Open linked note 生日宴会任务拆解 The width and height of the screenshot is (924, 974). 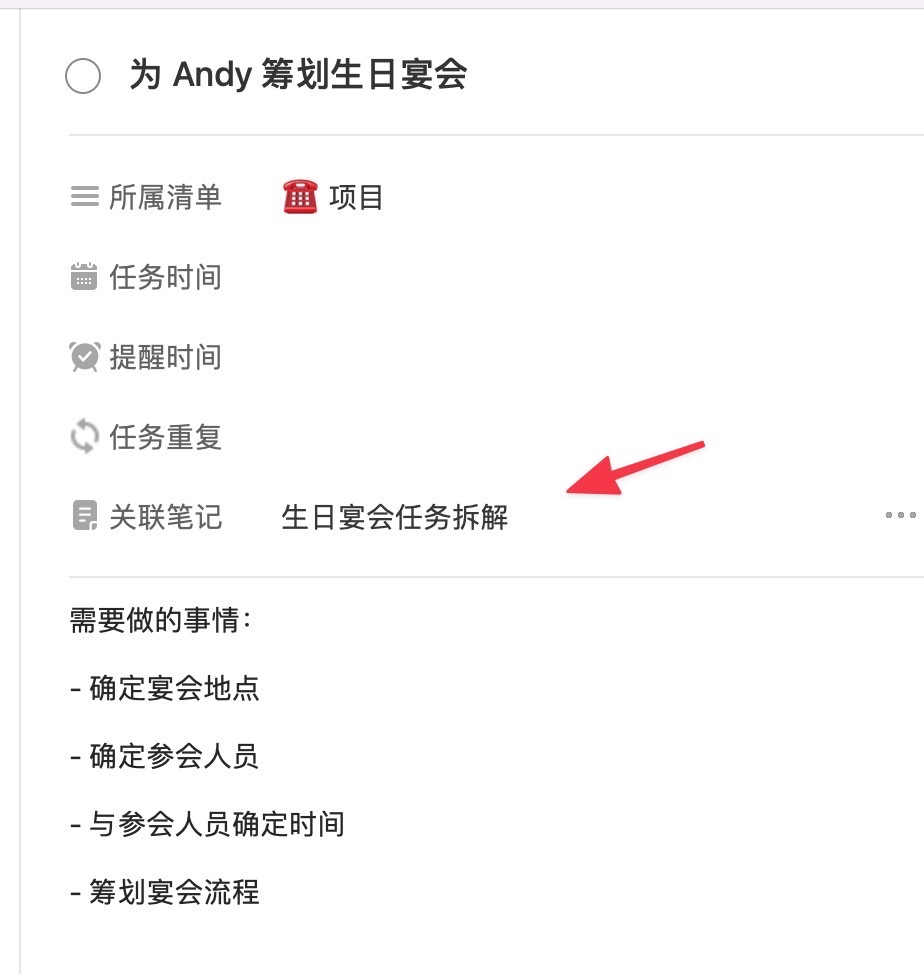[x=394, y=517]
